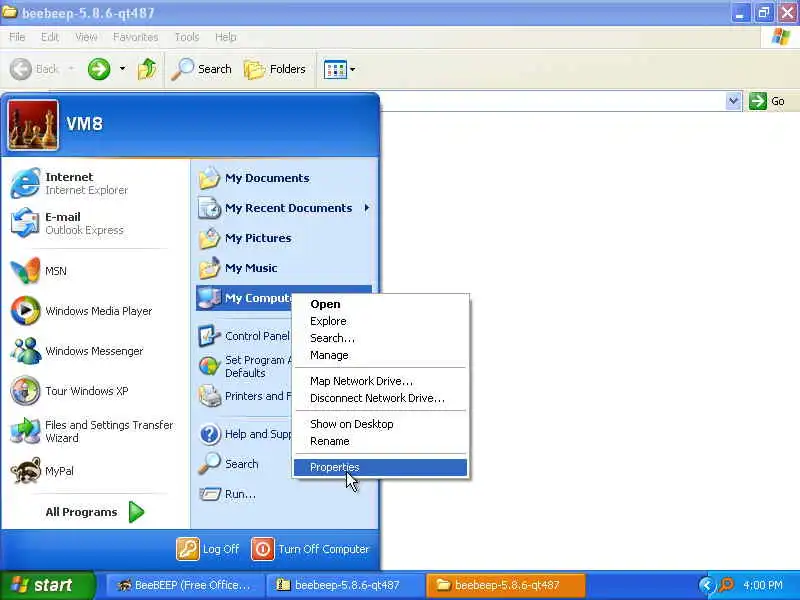This screenshot has height=600, width=800.
Task: Open the Forward history dropdown arrow
Action: 122,69
